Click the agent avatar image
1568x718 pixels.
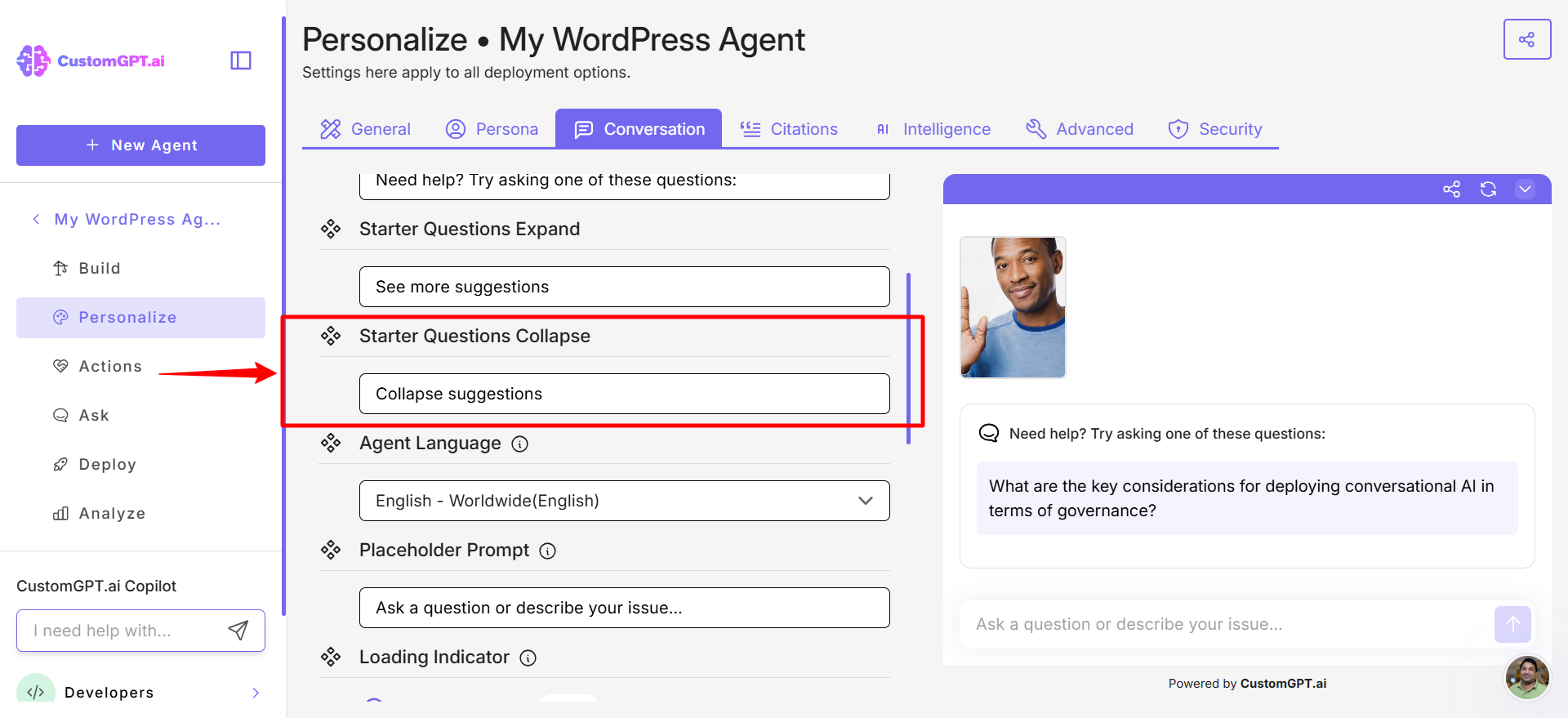click(1013, 307)
